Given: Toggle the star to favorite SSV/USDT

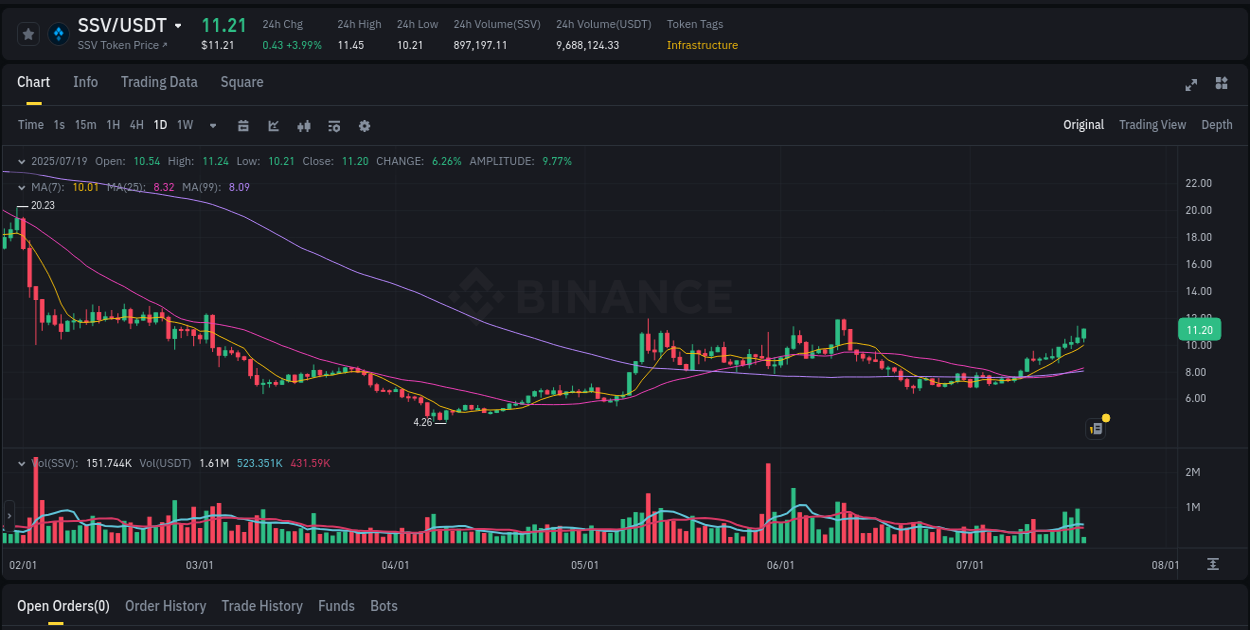Looking at the screenshot, I should click(29, 33).
